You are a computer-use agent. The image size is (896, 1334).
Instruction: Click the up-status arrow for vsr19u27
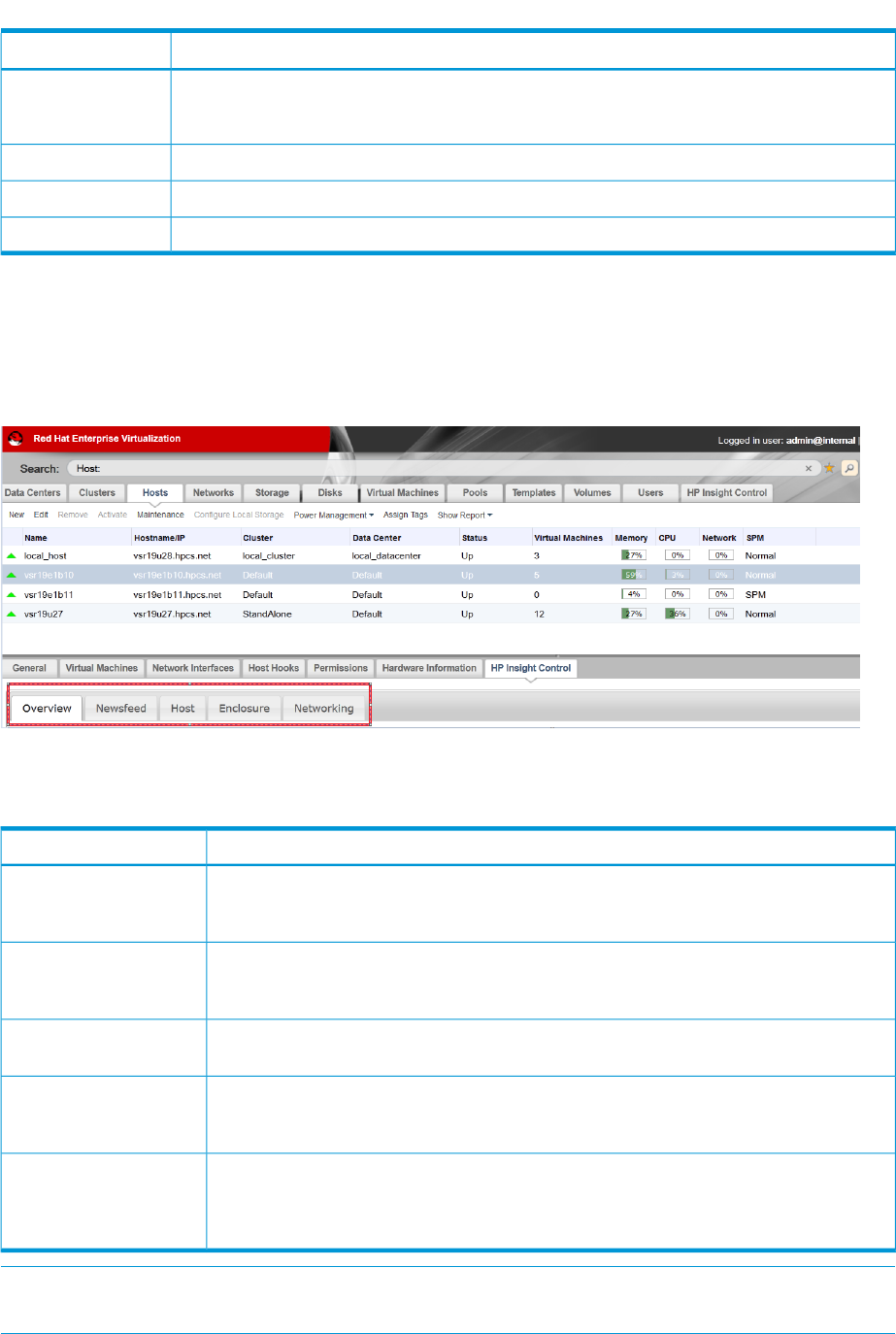12,615
